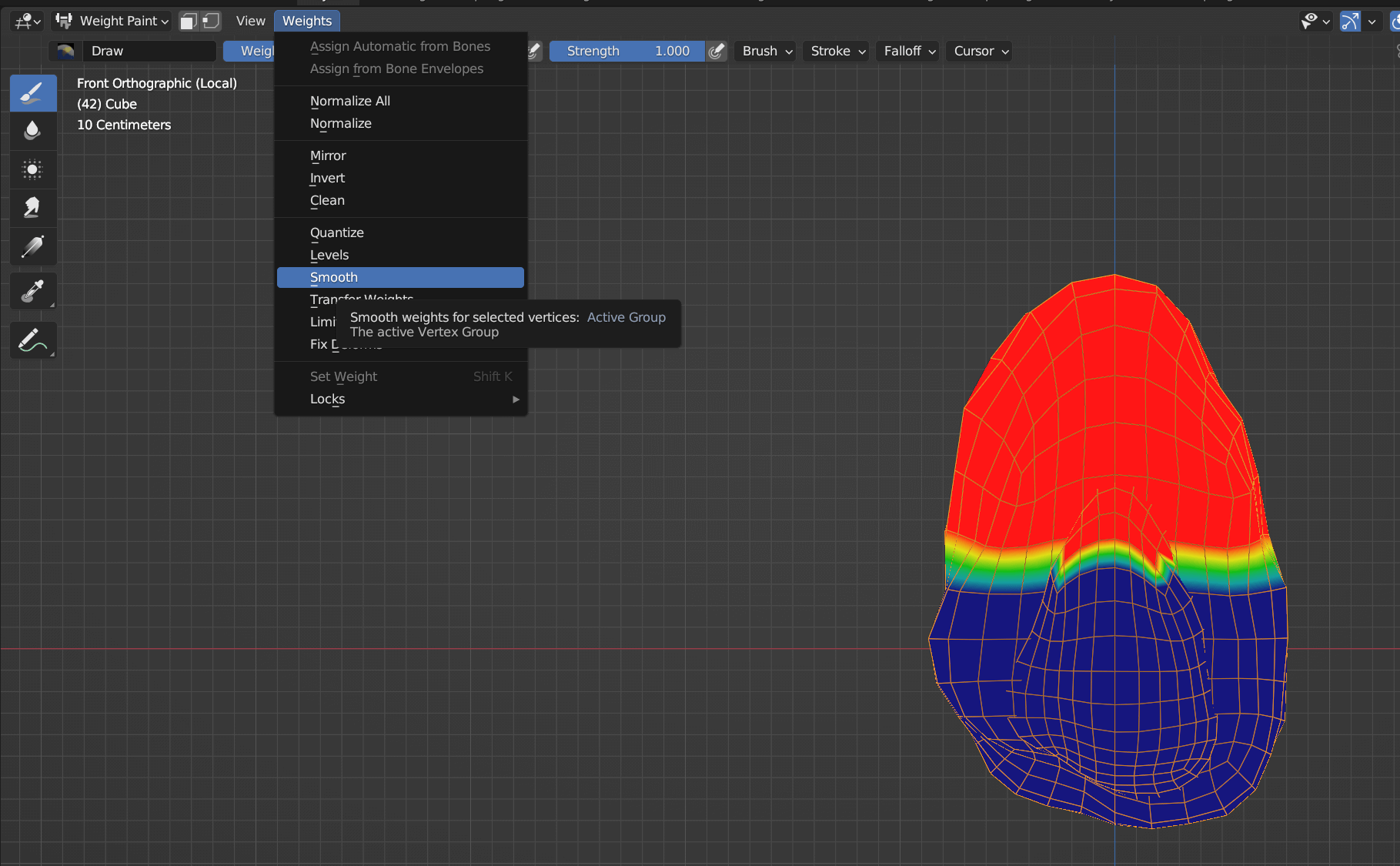This screenshot has height=866, width=1400.
Task: Expand the Locks submenu
Action: (400, 399)
